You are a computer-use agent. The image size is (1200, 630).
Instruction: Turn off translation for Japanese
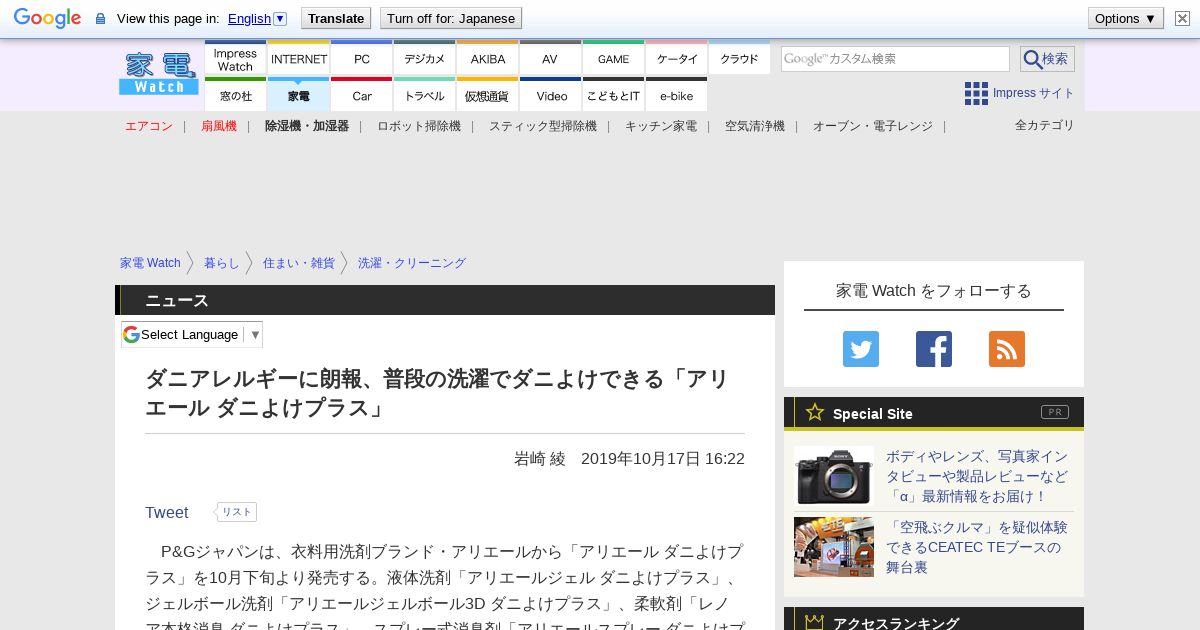pyautogui.click(x=451, y=18)
